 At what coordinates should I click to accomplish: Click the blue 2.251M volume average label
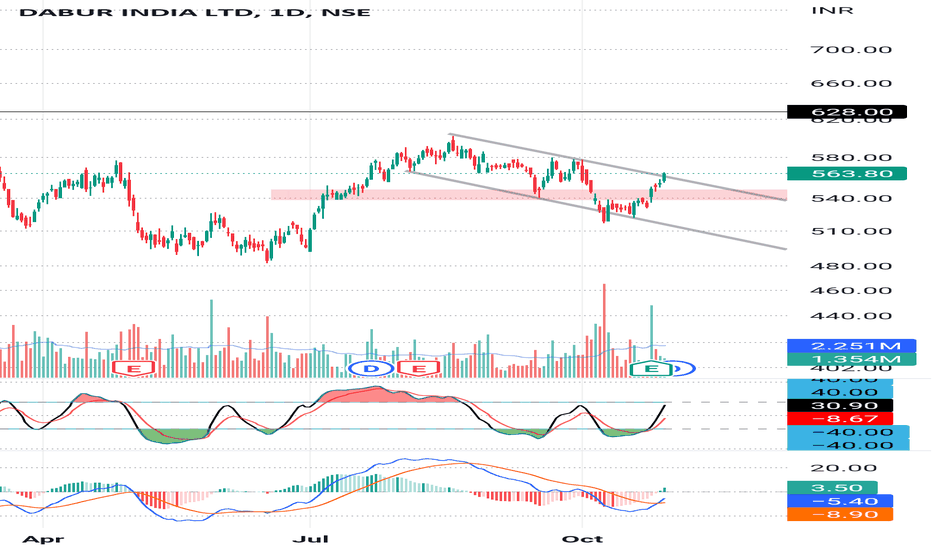pyautogui.click(x=850, y=345)
